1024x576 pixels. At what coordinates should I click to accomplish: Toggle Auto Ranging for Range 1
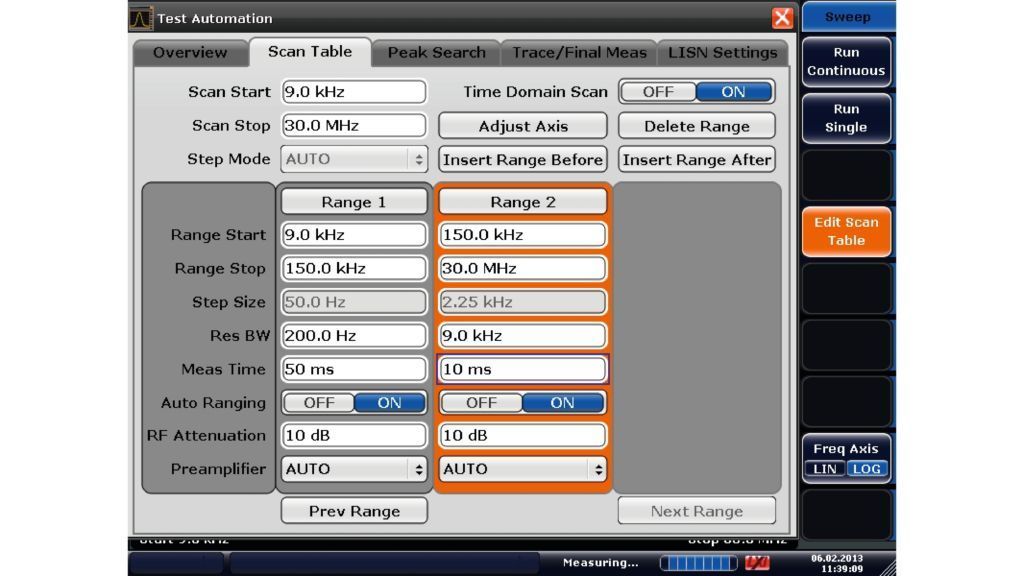(x=354, y=403)
